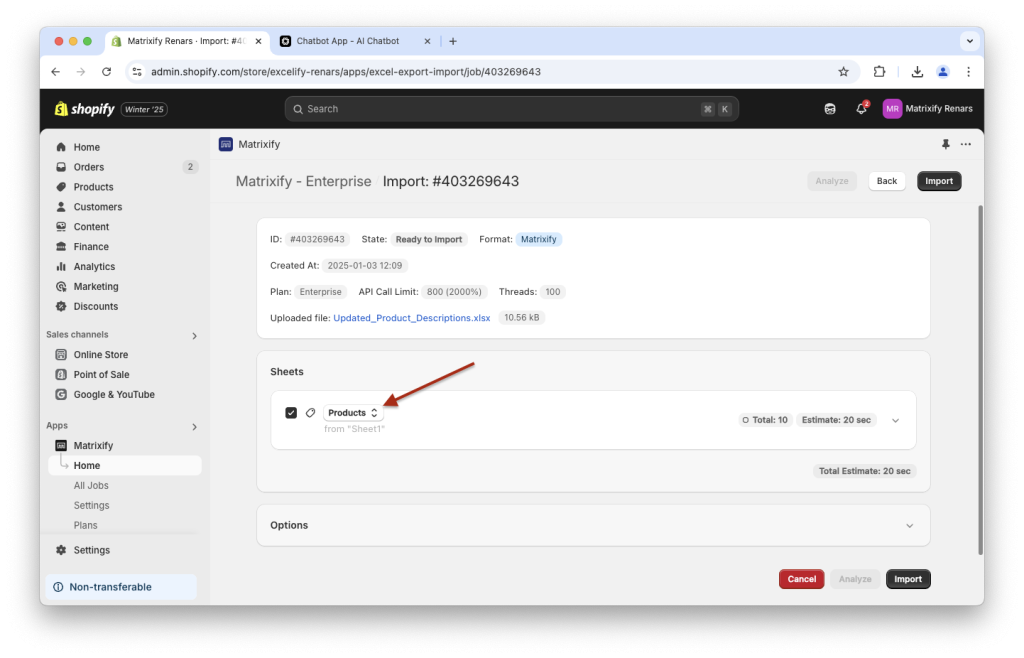Click the Matrixify app icon in the header
The image size is (1024, 658).
tap(225, 144)
